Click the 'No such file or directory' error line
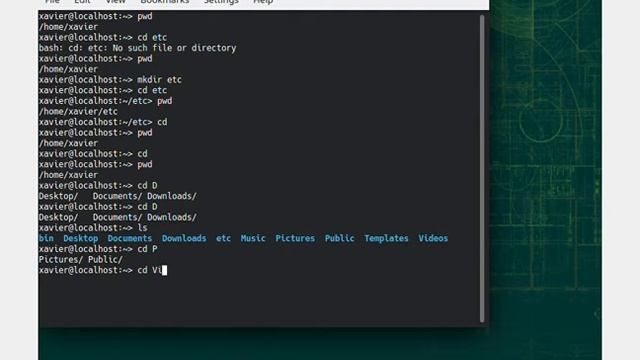This screenshot has width=640, height=360. point(138,48)
